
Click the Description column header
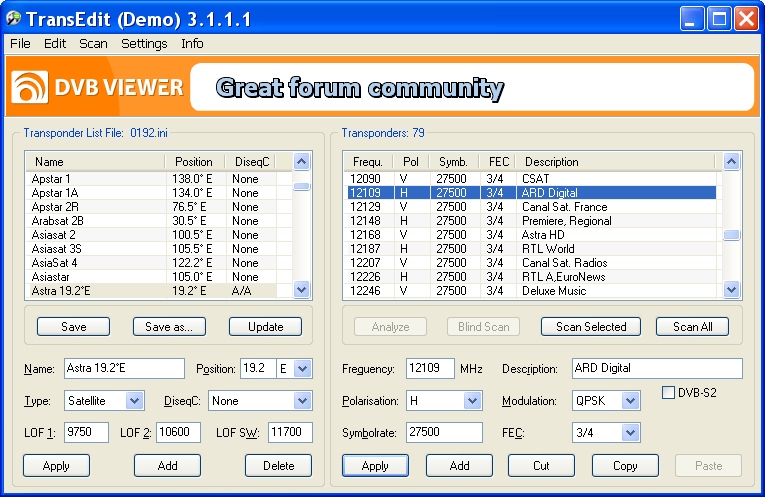pos(616,162)
